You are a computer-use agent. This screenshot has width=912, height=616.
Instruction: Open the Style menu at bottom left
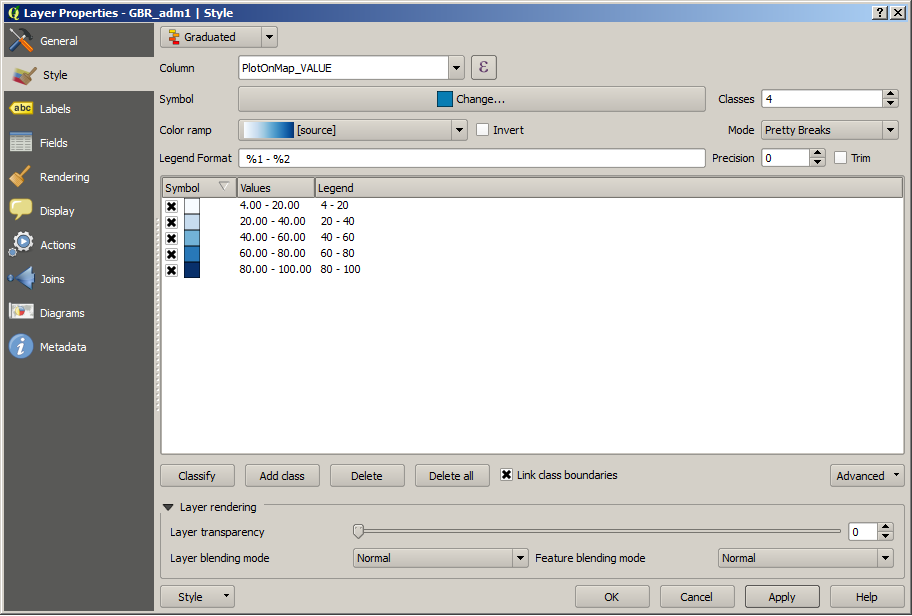pyautogui.click(x=197, y=596)
